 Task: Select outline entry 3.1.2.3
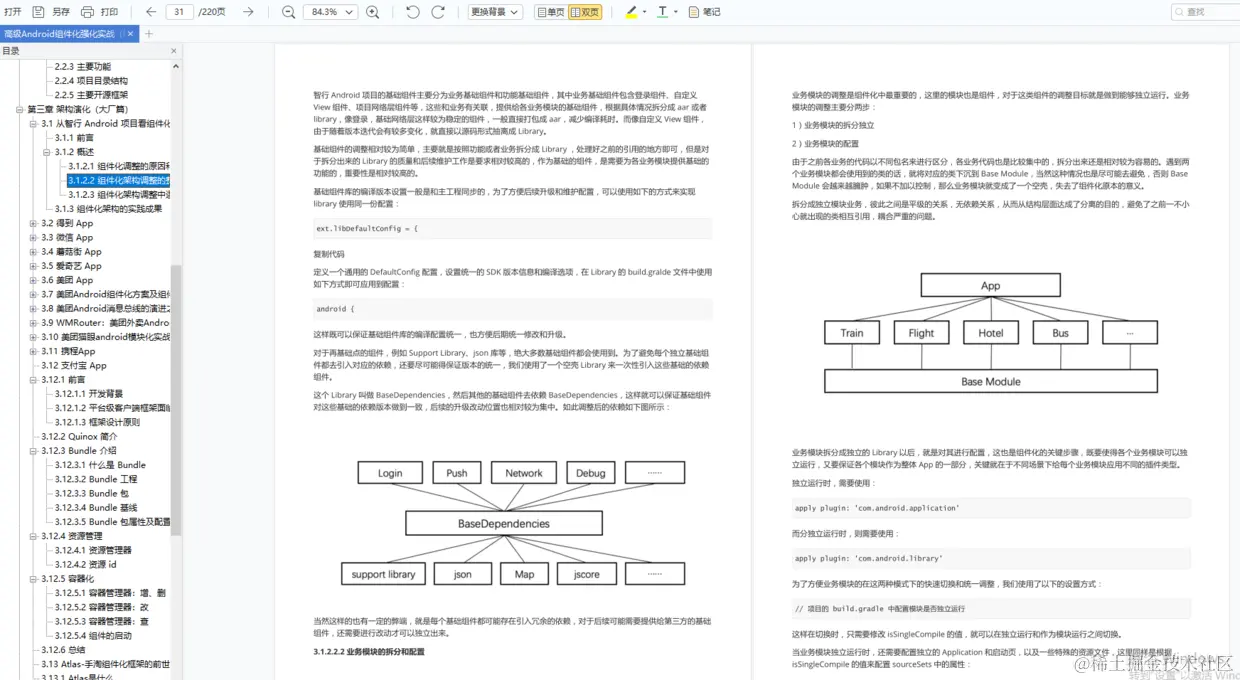tap(119, 195)
